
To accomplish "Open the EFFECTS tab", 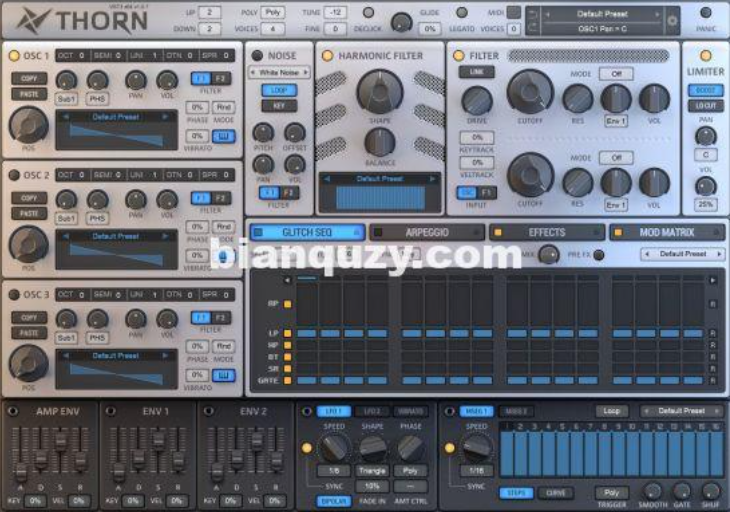I will (547, 232).
